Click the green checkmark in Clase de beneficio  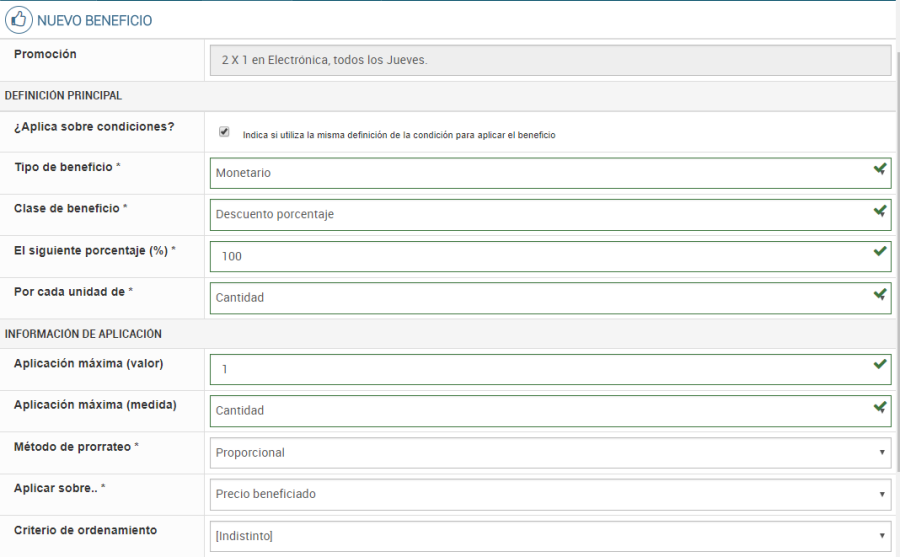[x=879, y=211]
